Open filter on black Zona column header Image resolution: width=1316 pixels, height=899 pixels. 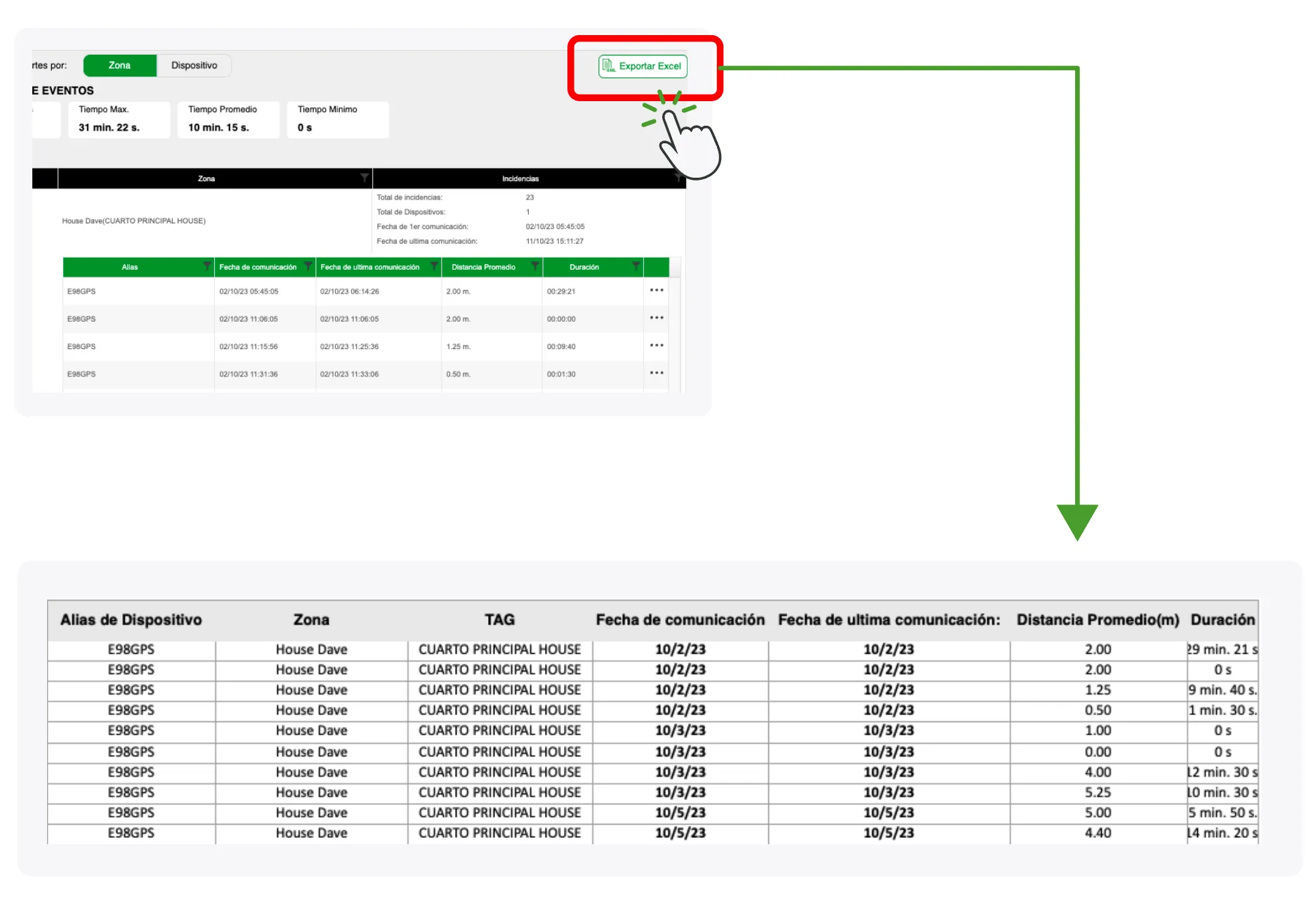point(364,178)
